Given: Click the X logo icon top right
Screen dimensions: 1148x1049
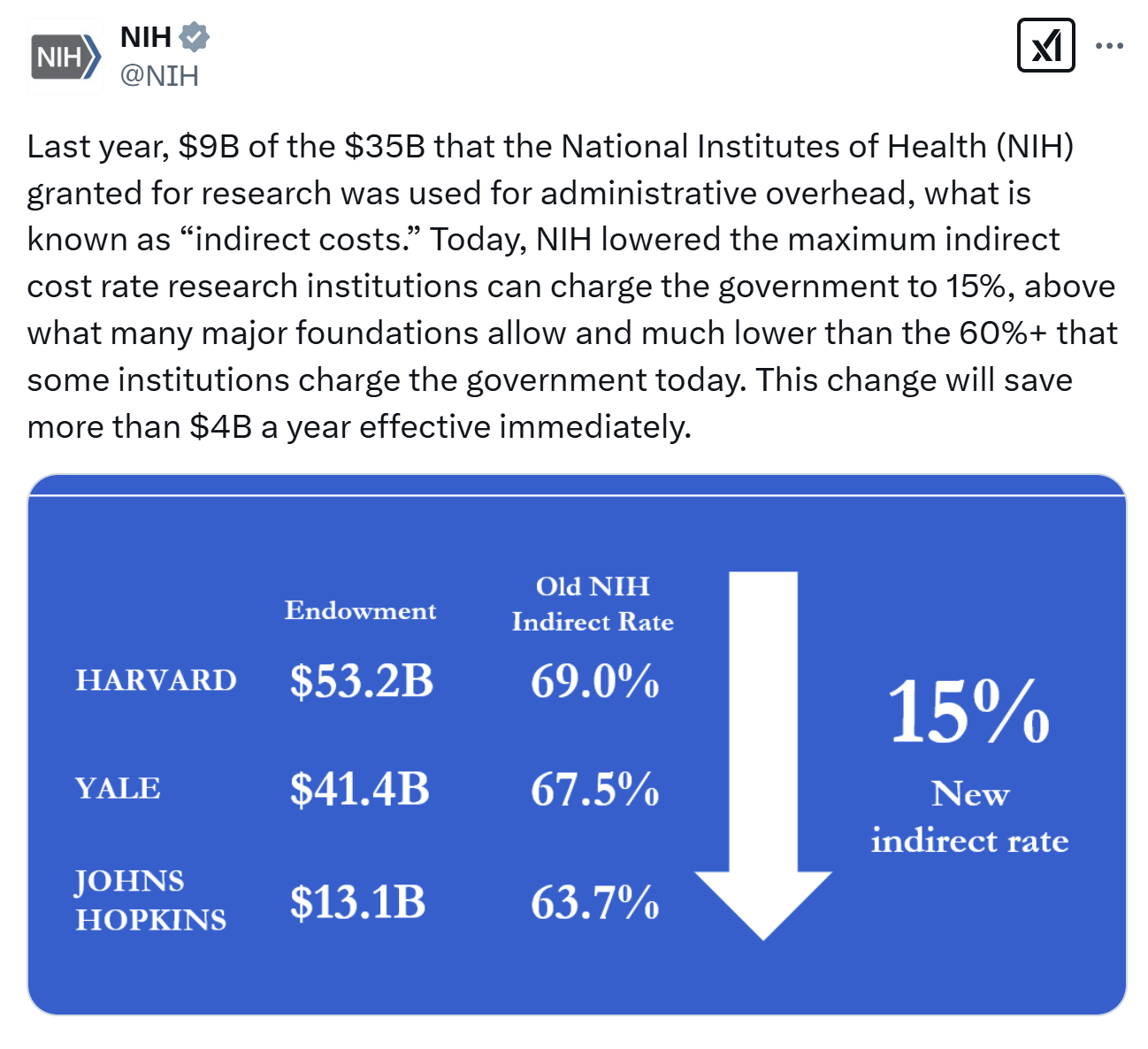Looking at the screenshot, I should pyautogui.click(x=1046, y=45).
